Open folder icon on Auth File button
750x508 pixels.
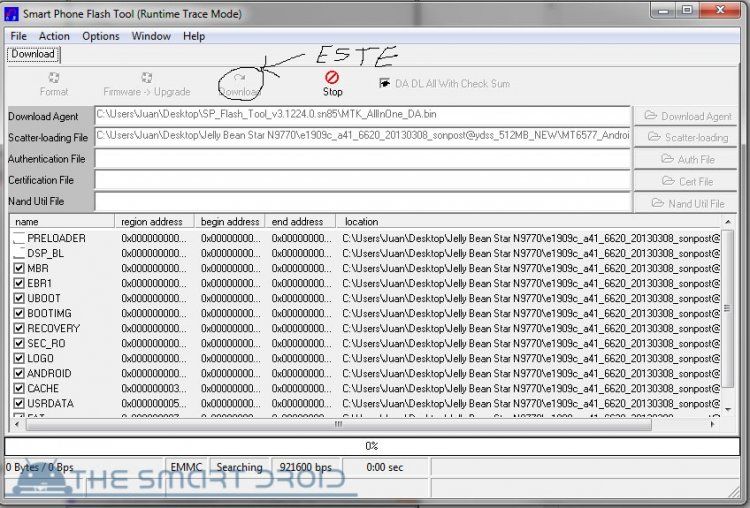667,158
